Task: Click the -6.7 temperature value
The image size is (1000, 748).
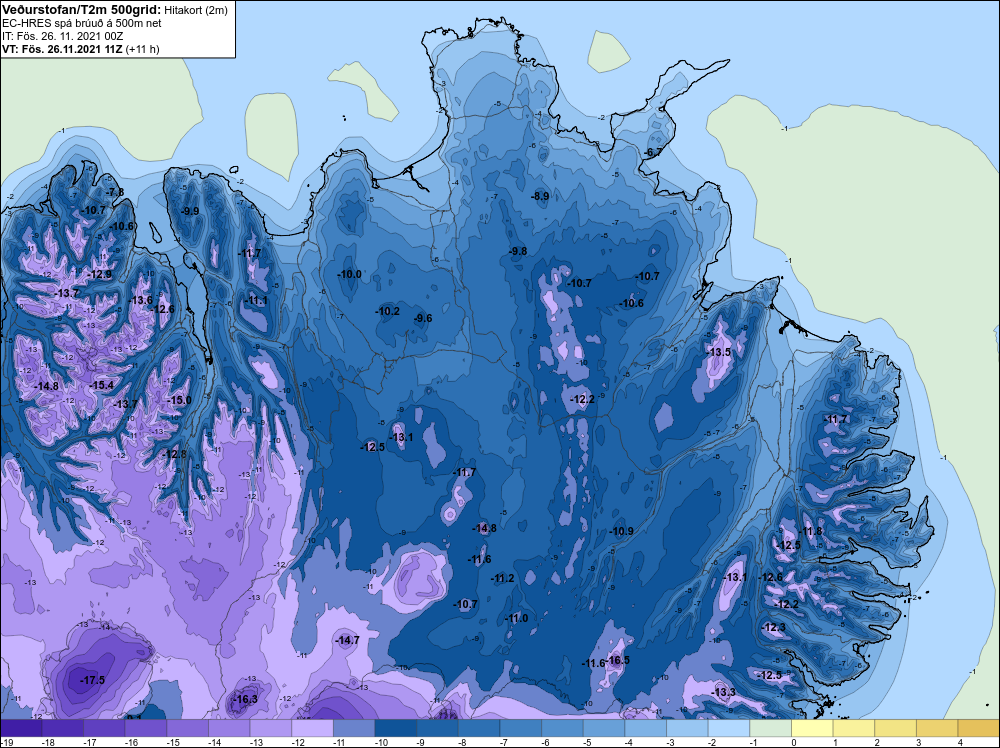Action: tap(653, 152)
